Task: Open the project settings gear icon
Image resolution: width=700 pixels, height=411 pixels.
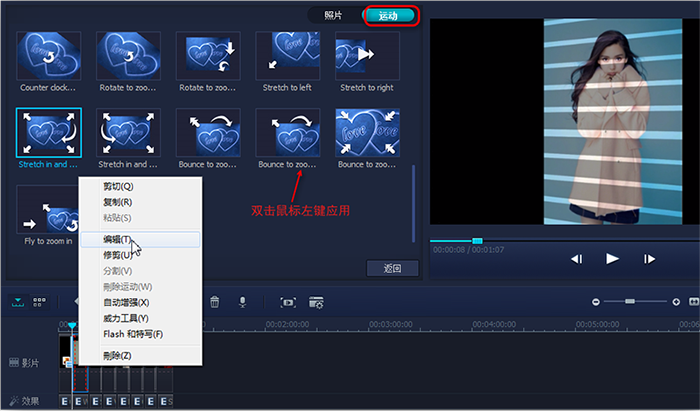Action: click(x=316, y=303)
